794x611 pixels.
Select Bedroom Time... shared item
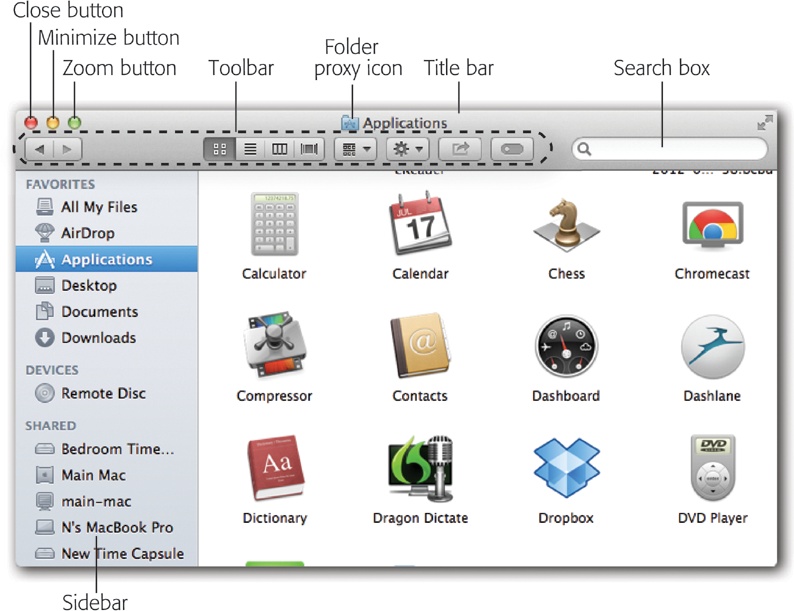[107, 449]
